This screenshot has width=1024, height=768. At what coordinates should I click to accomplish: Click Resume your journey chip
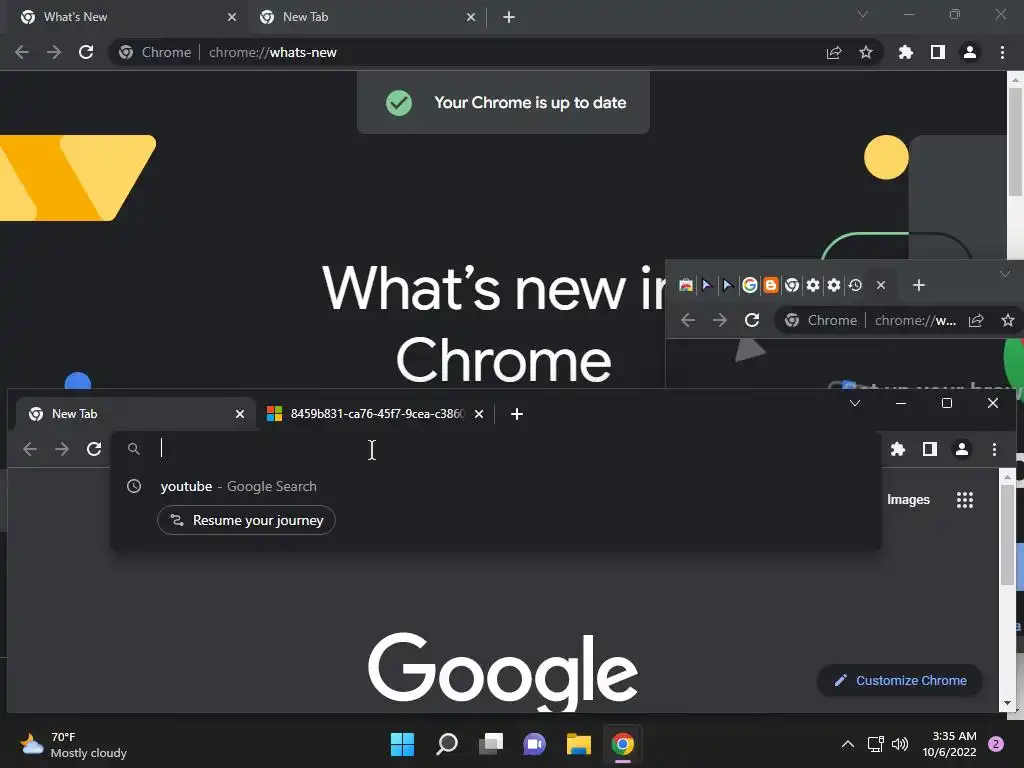click(246, 520)
